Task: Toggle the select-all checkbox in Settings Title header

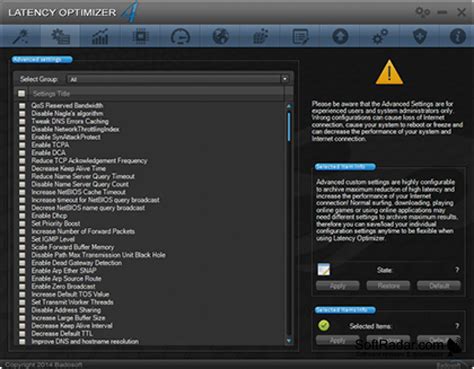Action: (x=22, y=93)
